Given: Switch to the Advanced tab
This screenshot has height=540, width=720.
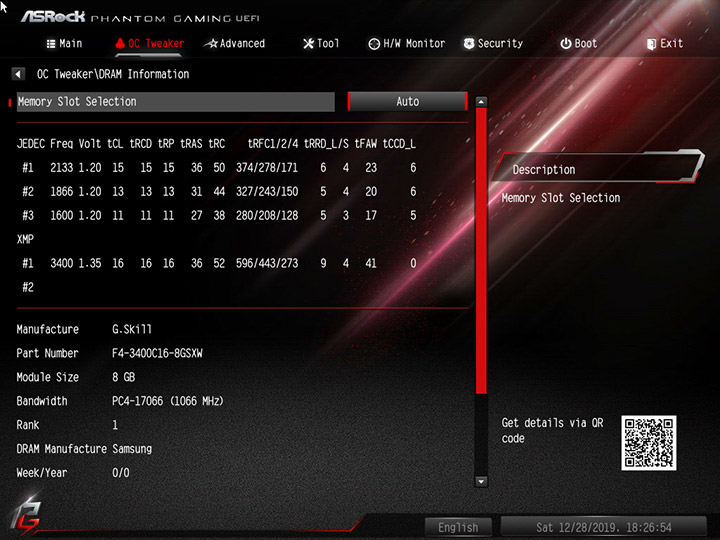Looking at the screenshot, I should [235, 44].
